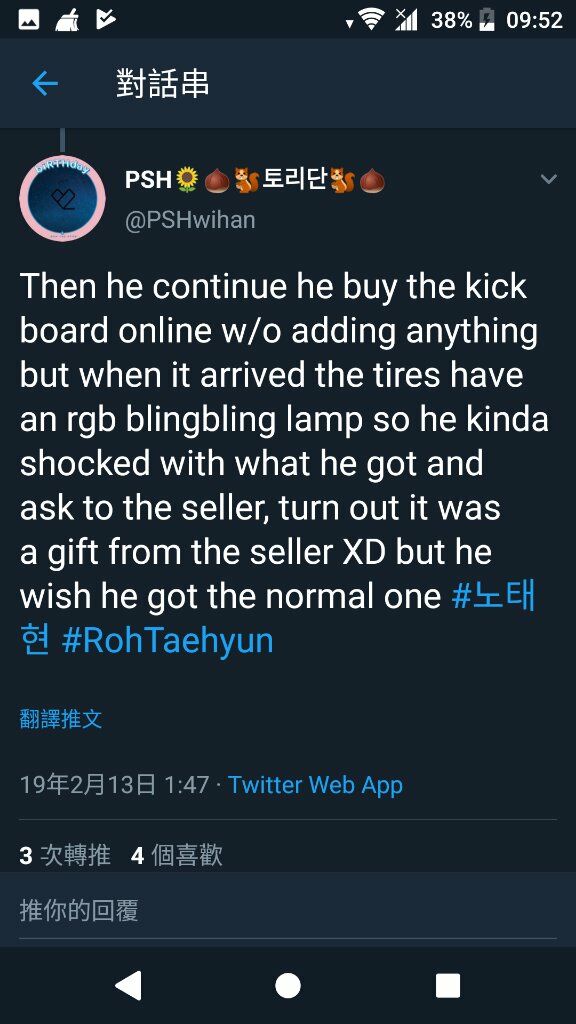Tap Android back navigation triangle
This screenshot has height=1024, width=576.
click(x=128, y=985)
